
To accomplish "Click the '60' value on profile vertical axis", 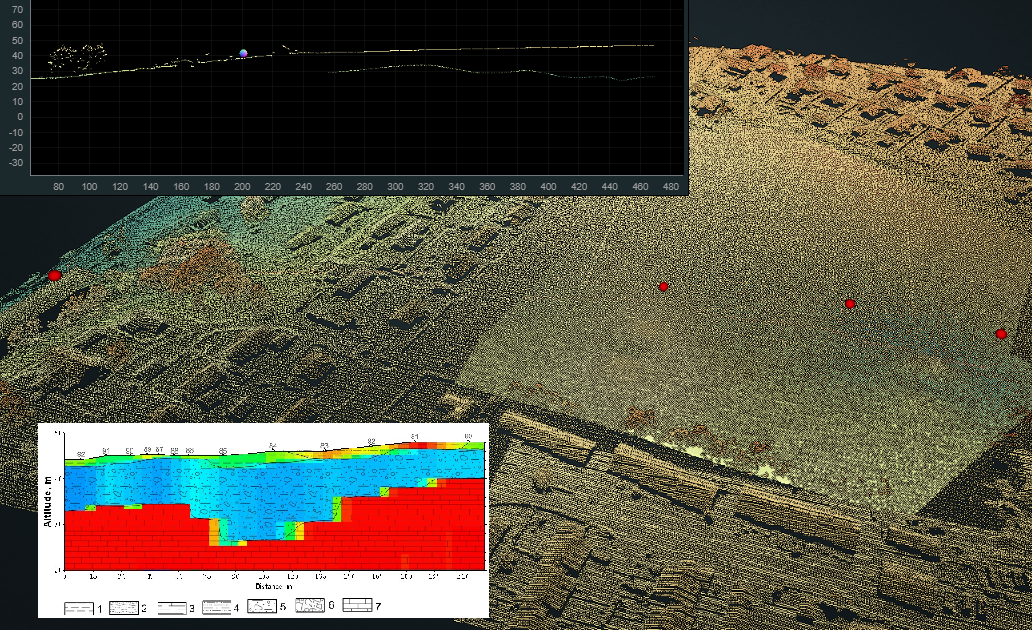I will coord(17,25).
